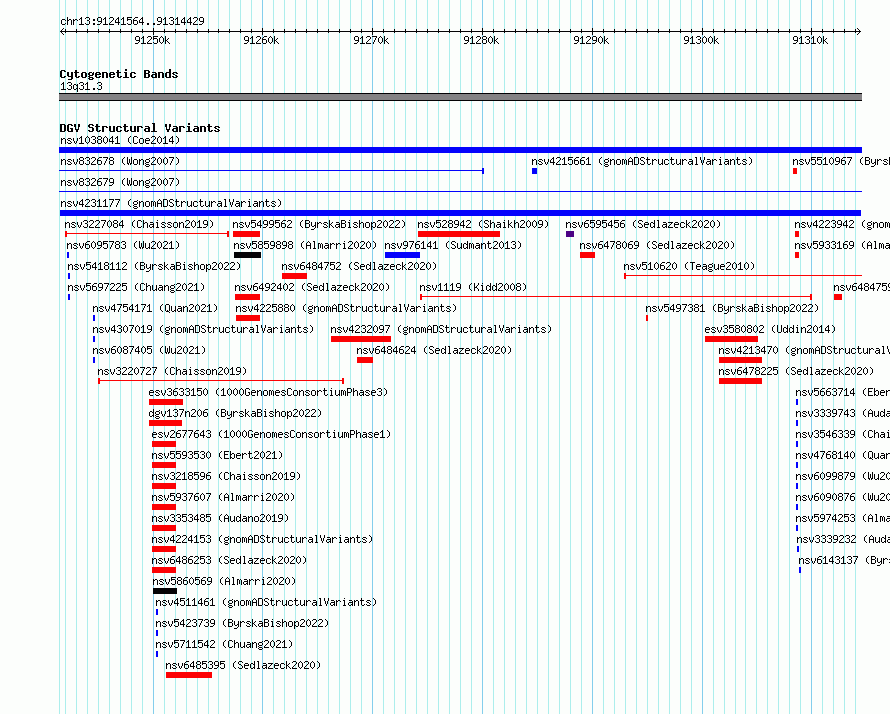Select nsv6143137 variant label
The height and width of the screenshot is (714, 890).
845,560
